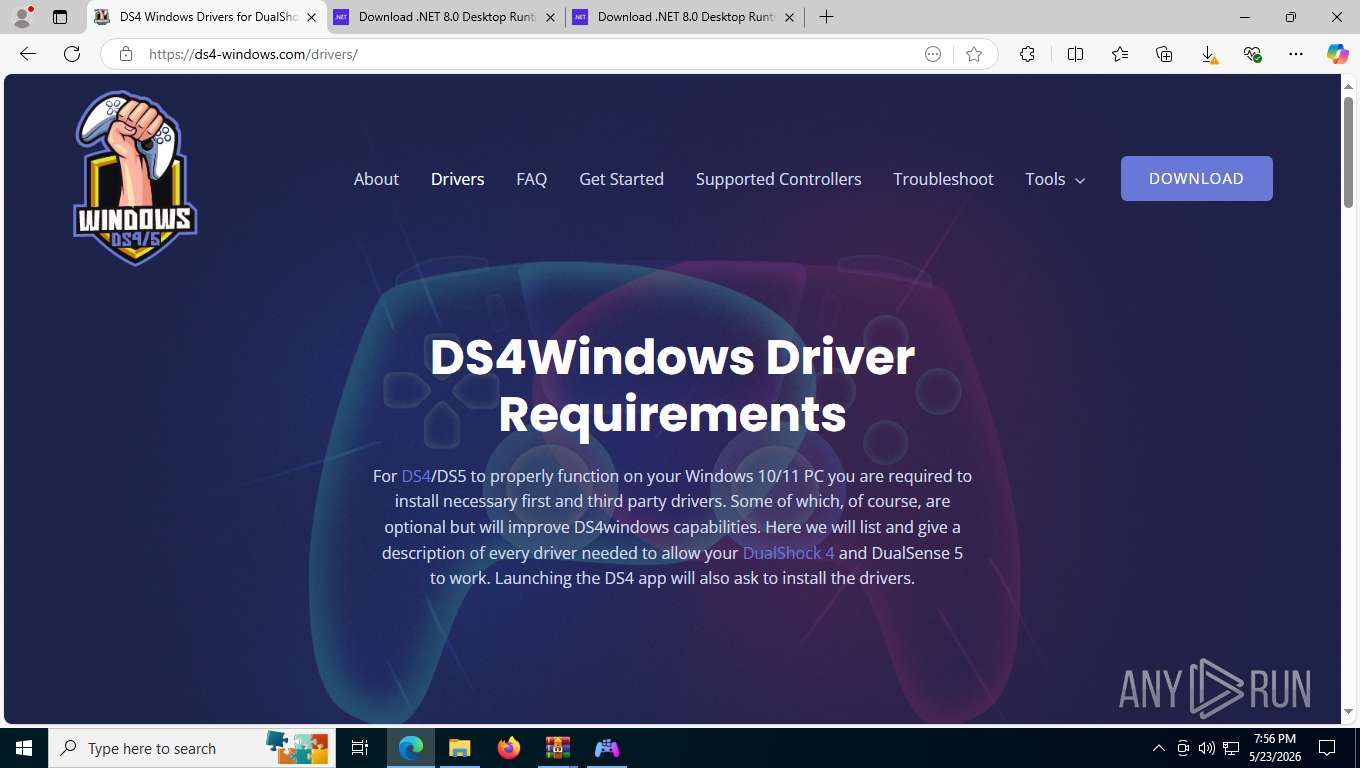Open Microsoft Edge in taskbar
This screenshot has width=1360, height=768.
[411, 748]
